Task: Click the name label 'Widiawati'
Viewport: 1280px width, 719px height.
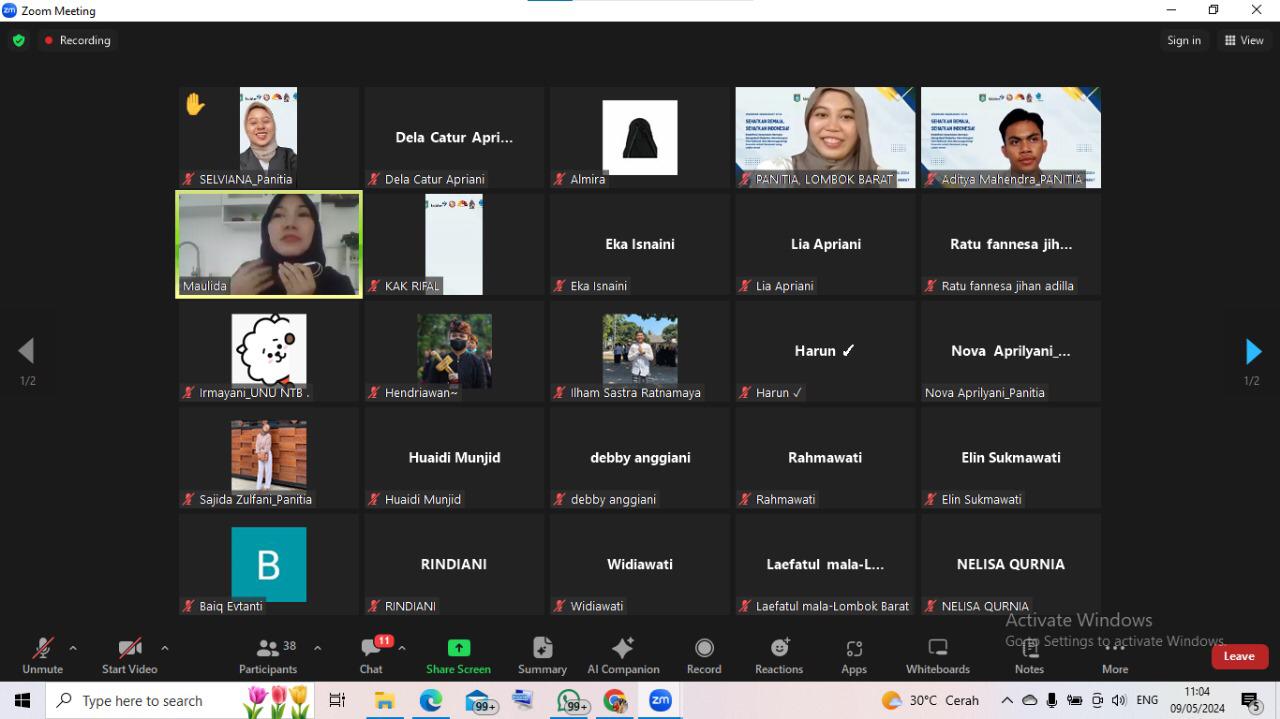Action: pos(596,606)
